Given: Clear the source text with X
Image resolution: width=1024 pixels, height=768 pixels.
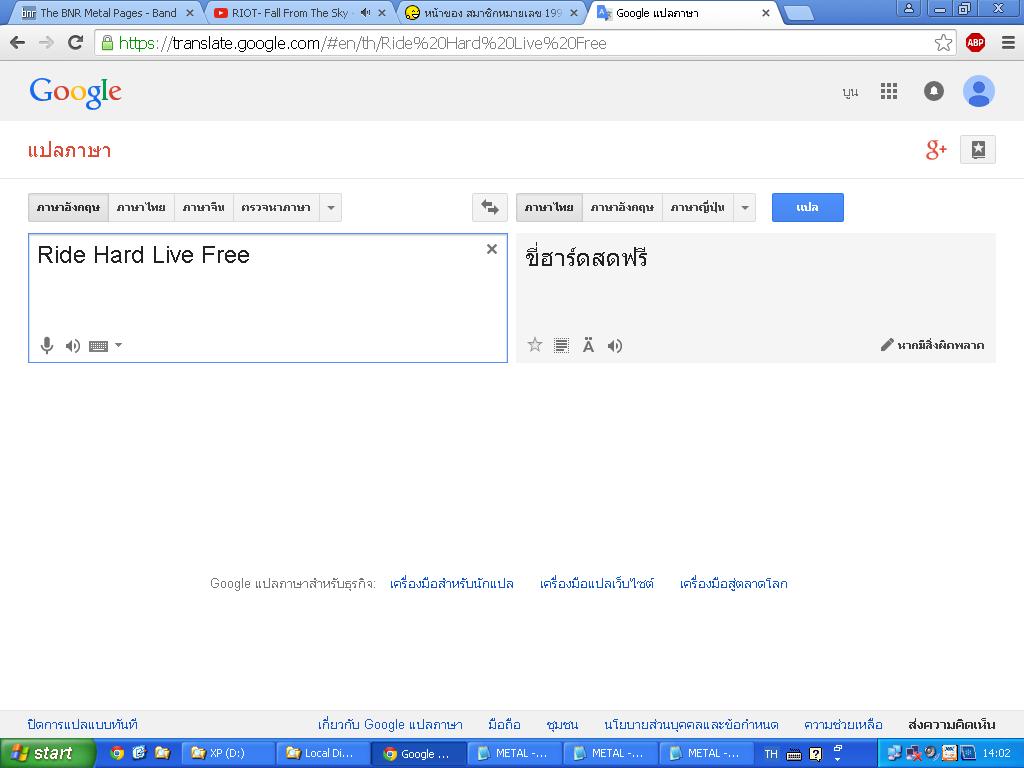Looking at the screenshot, I should coord(492,249).
